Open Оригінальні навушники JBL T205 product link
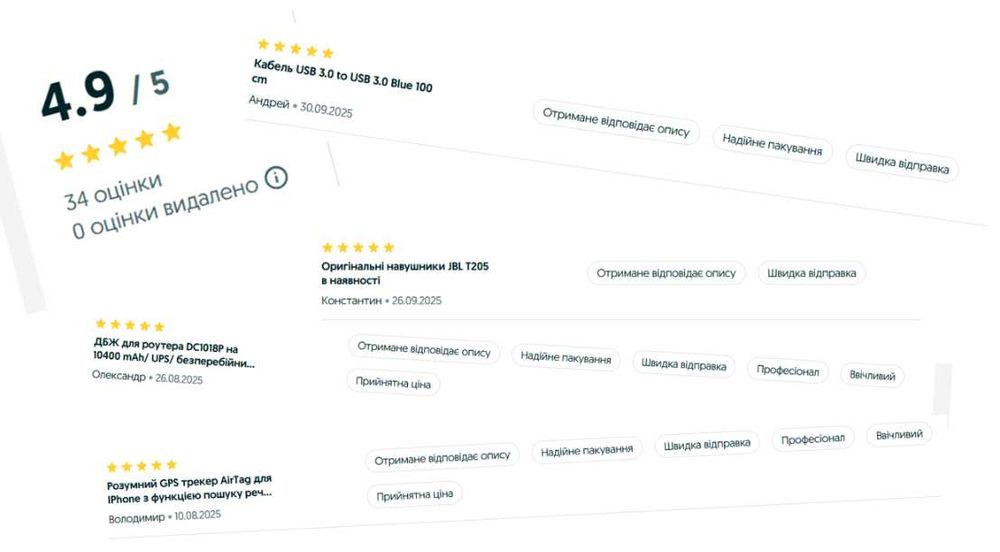This screenshot has height=552, width=1000. pyautogui.click(x=404, y=273)
